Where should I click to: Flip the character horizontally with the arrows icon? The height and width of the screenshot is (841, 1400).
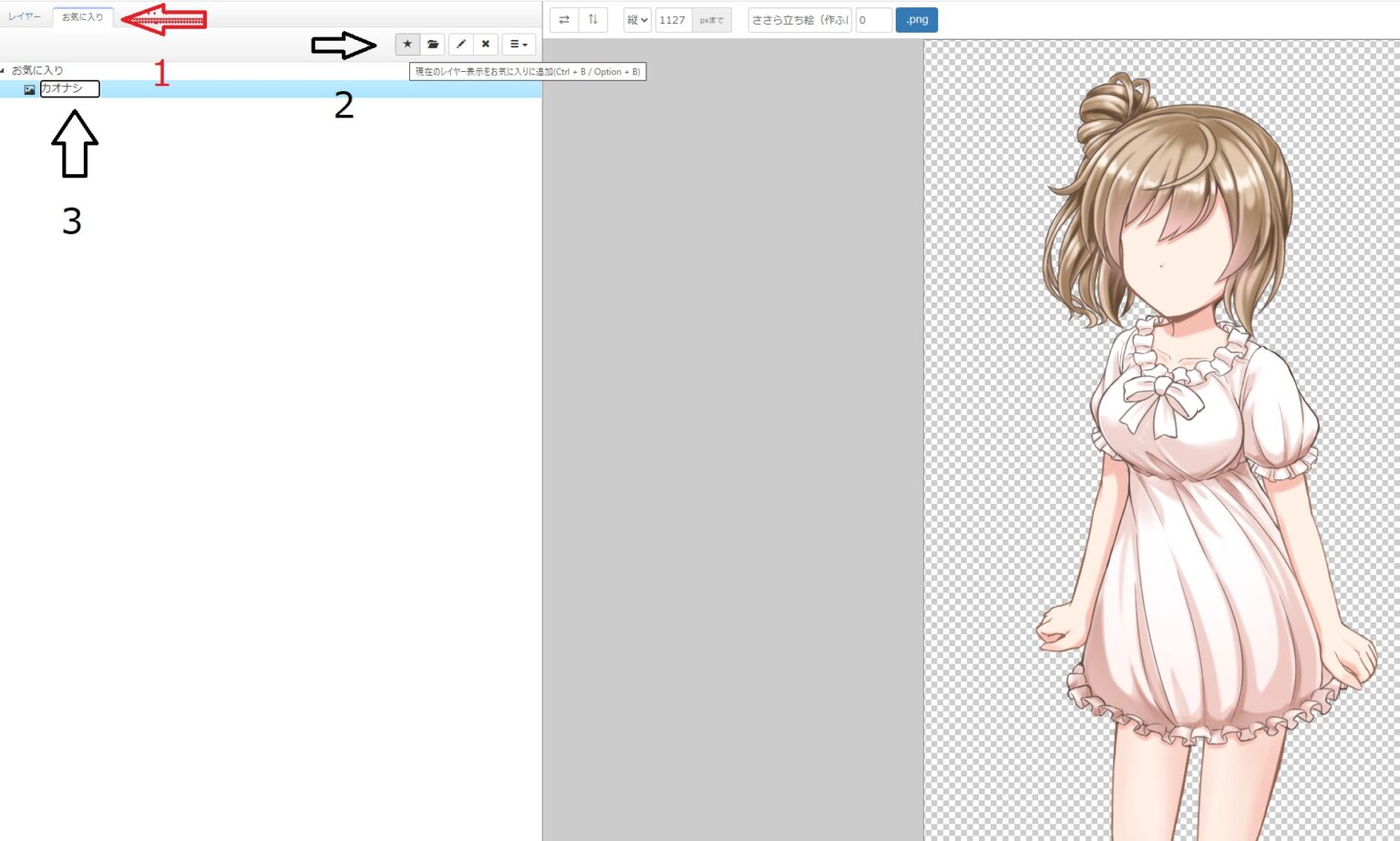point(566,18)
